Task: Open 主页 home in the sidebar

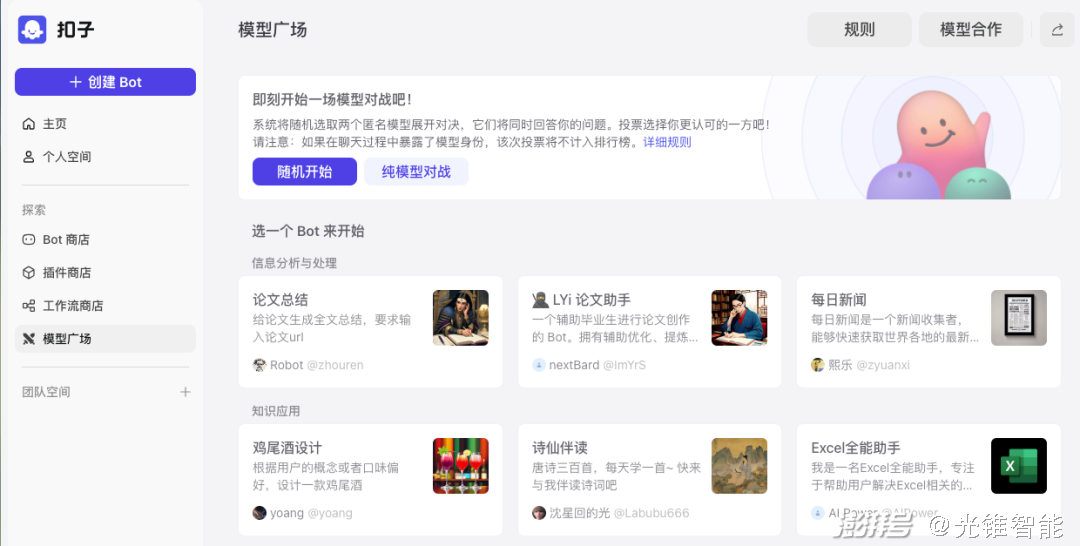Action: [x=105, y=124]
